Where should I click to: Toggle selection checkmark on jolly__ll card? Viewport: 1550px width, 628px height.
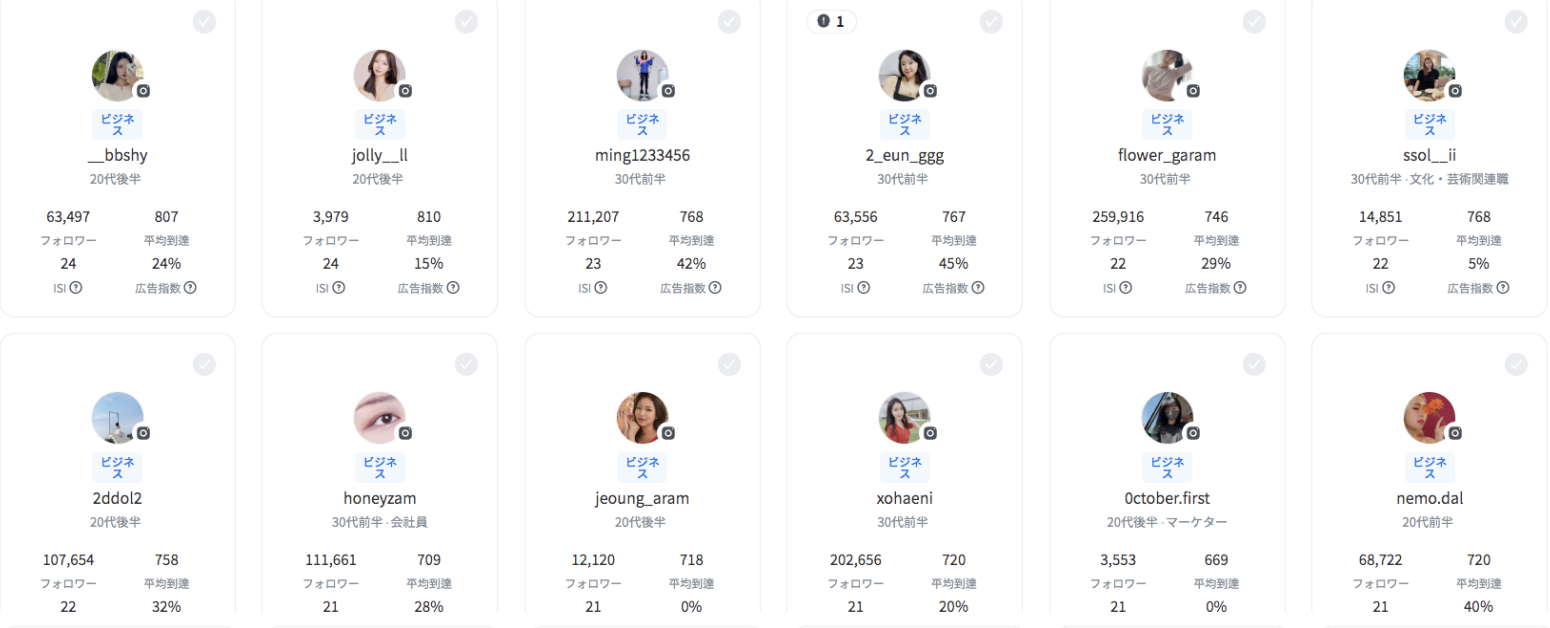(466, 21)
